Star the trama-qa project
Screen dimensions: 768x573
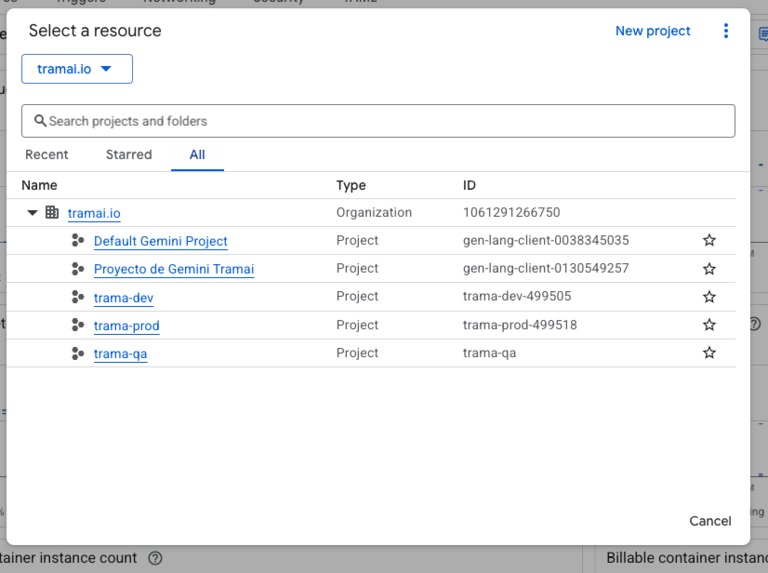point(709,353)
